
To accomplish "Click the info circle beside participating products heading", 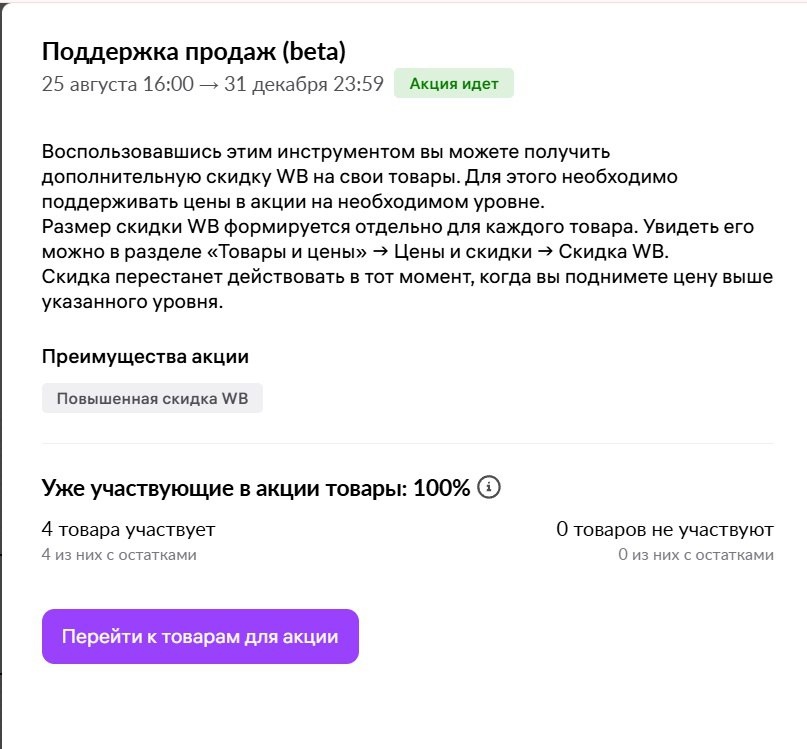I will pos(487,487).
